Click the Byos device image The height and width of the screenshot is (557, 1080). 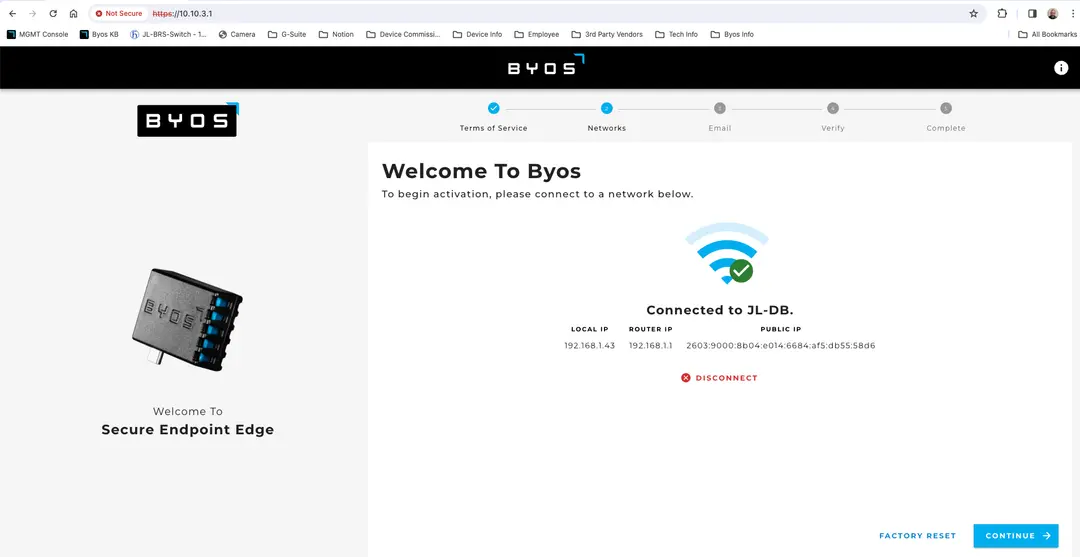(x=187, y=319)
